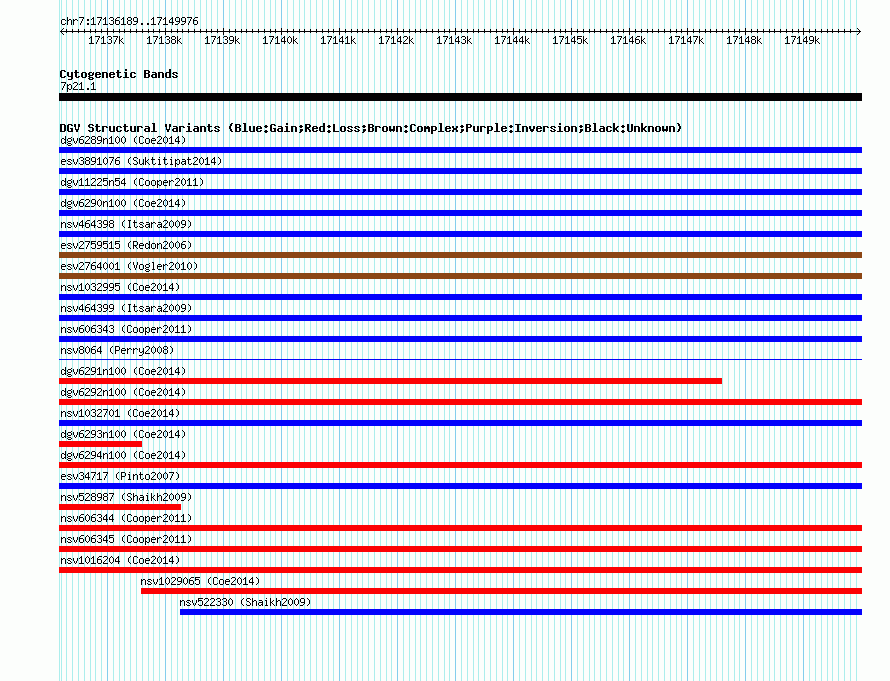Open nsv528987 (Shaikh2009) label
The image size is (890, 681).
tap(126, 497)
